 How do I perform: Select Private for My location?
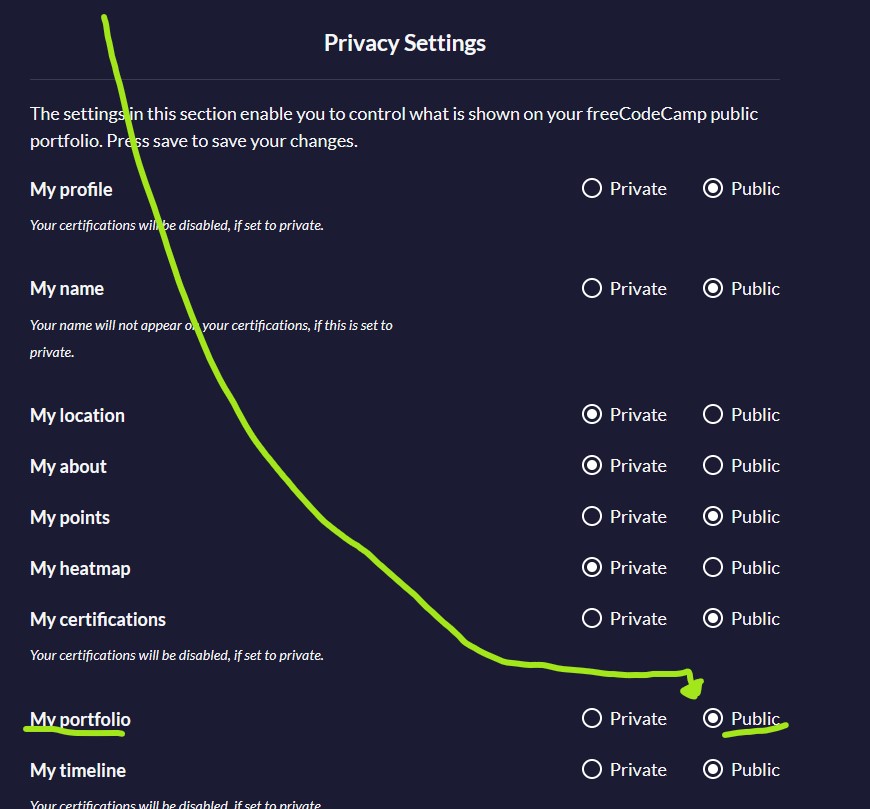click(x=591, y=414)
